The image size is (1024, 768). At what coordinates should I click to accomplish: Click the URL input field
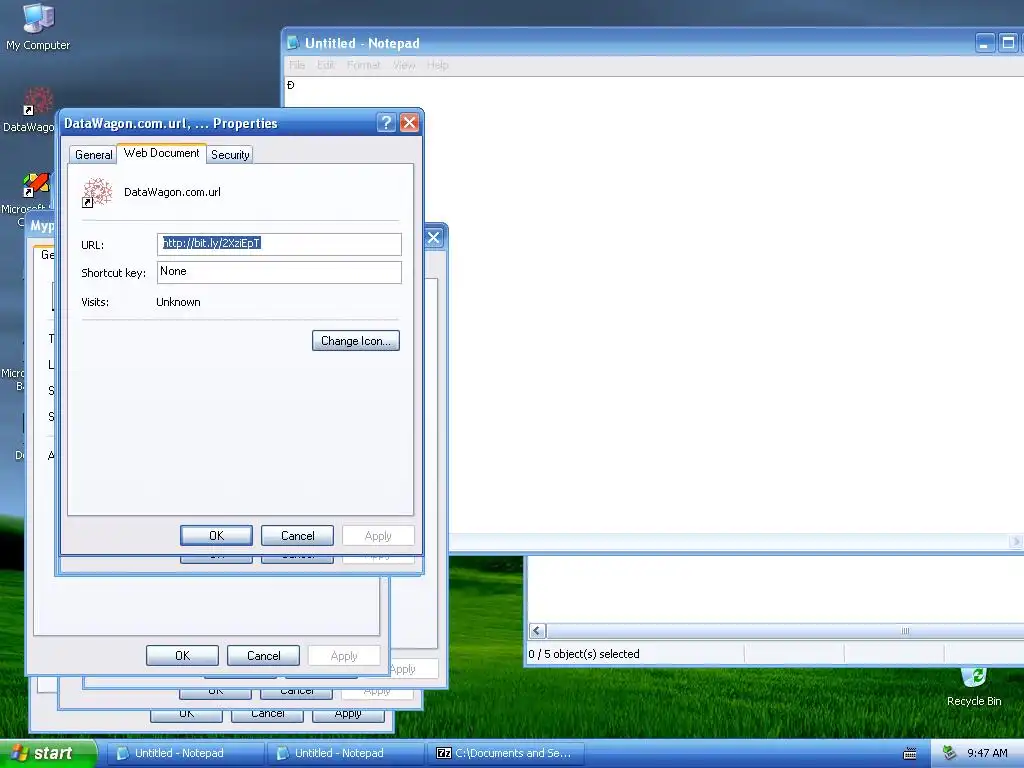point(279,244)
